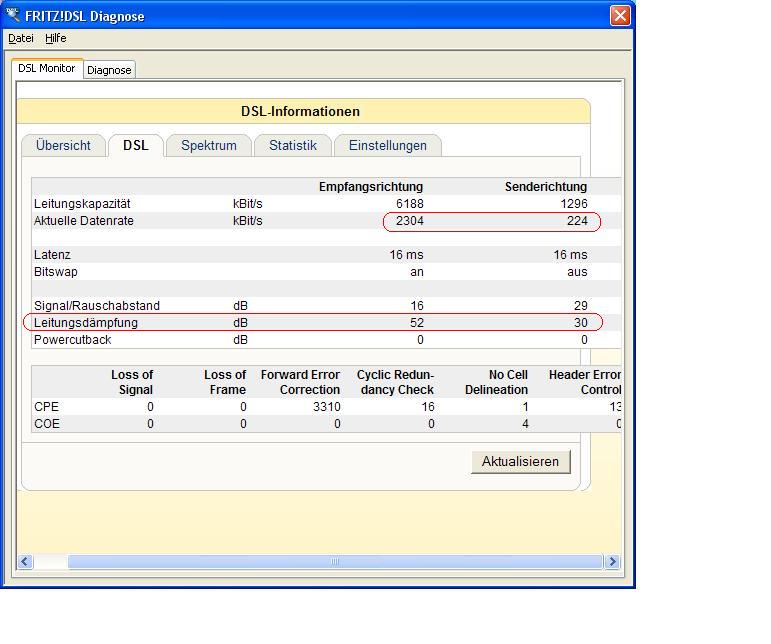Click the Leitungsdämpfung value 30
The image size is (771, 644).
[x=581, y=322]
